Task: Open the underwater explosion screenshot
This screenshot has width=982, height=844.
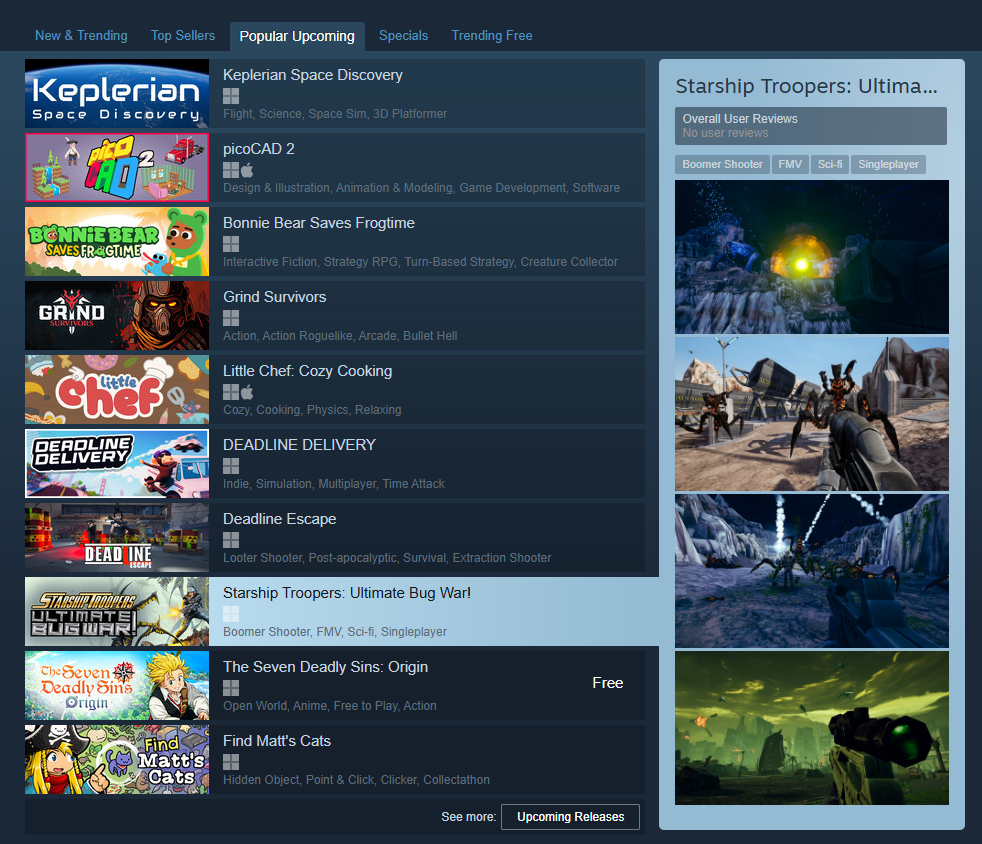Action: click(812, 257)
